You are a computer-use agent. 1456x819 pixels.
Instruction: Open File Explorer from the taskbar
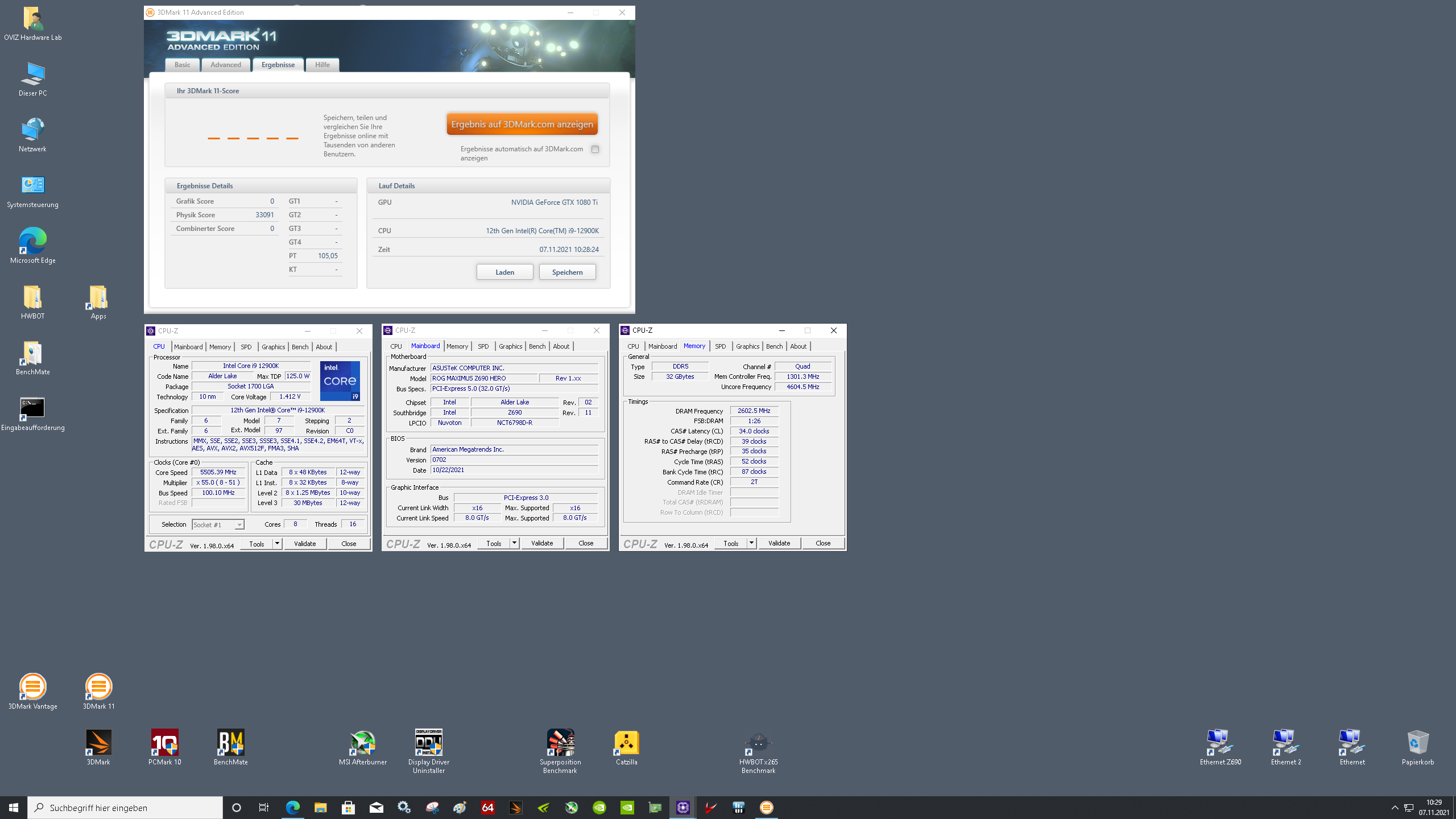coord(320,808)
